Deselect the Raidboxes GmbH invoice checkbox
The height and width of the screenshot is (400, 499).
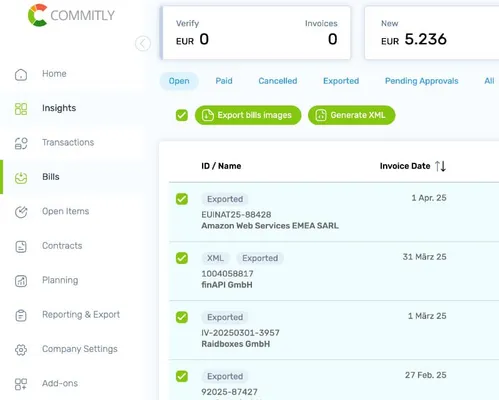pyautogui.click(x=182, y=317)
